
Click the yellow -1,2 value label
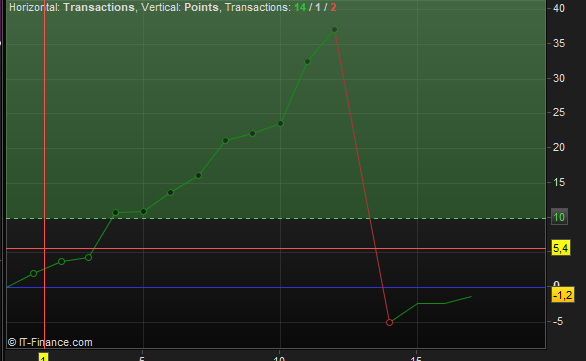[x=563, y=295]
